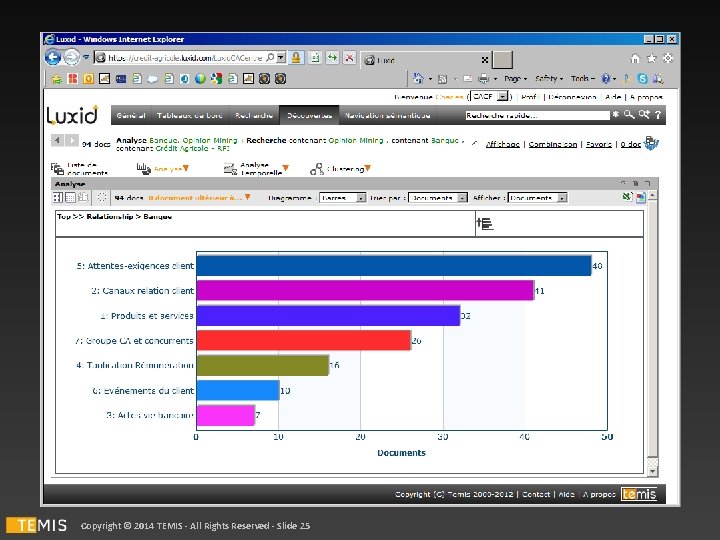Image resolution: width=720 pixels, height=540 pixels.
Task: Expand the Analyse orange arrow menu
Action: click(x=186, y=168)
